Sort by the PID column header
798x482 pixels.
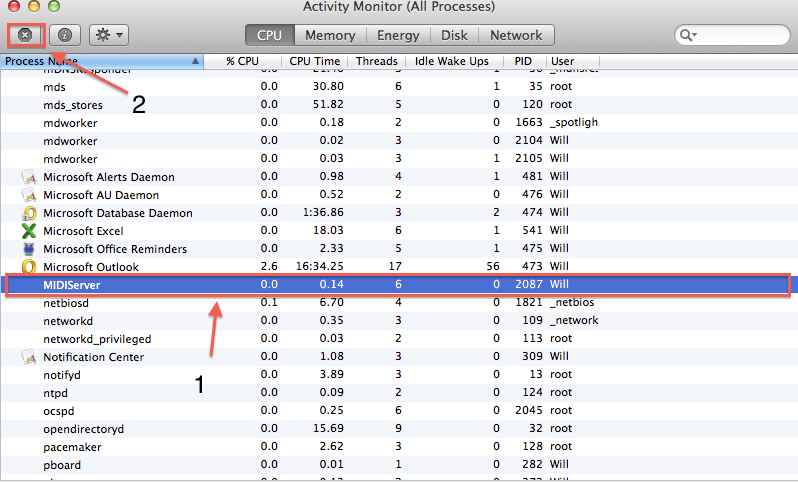523,61
